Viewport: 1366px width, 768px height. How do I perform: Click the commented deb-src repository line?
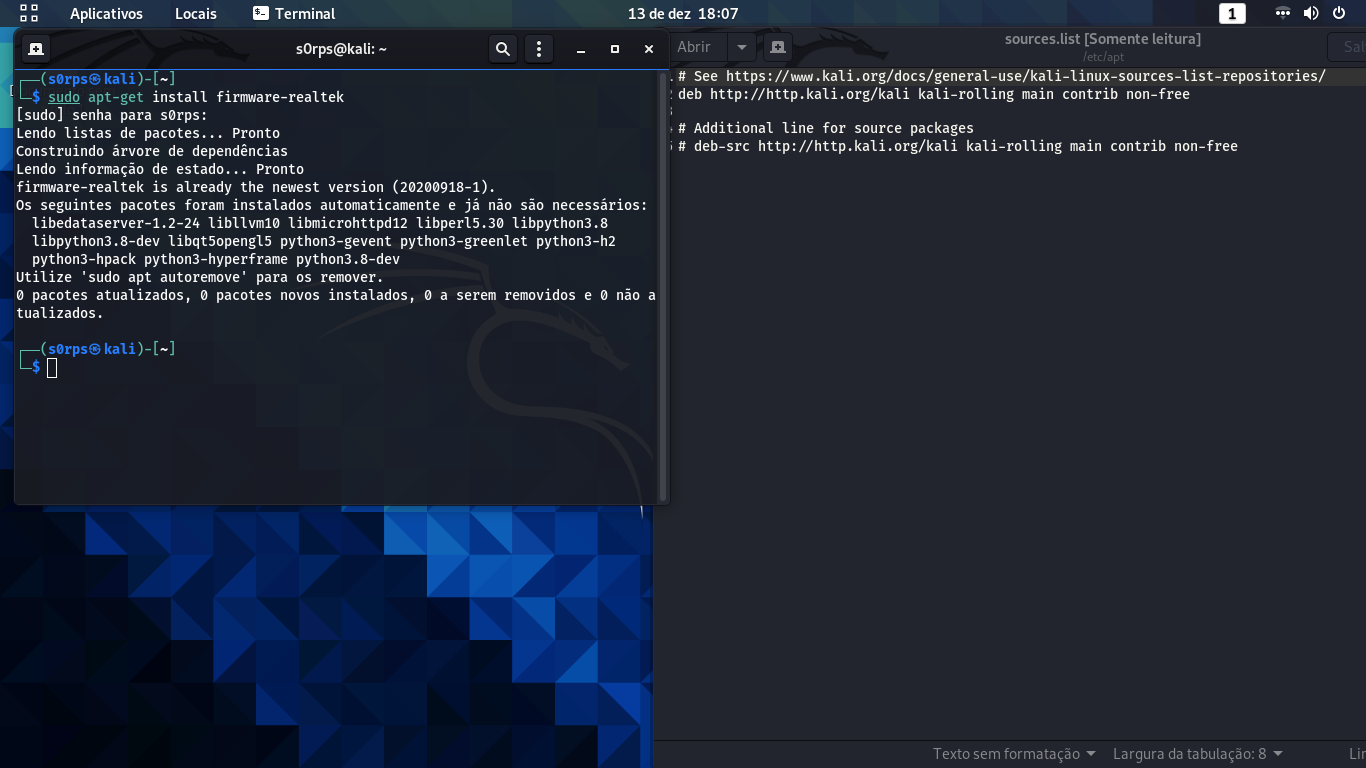click(958, 146)
